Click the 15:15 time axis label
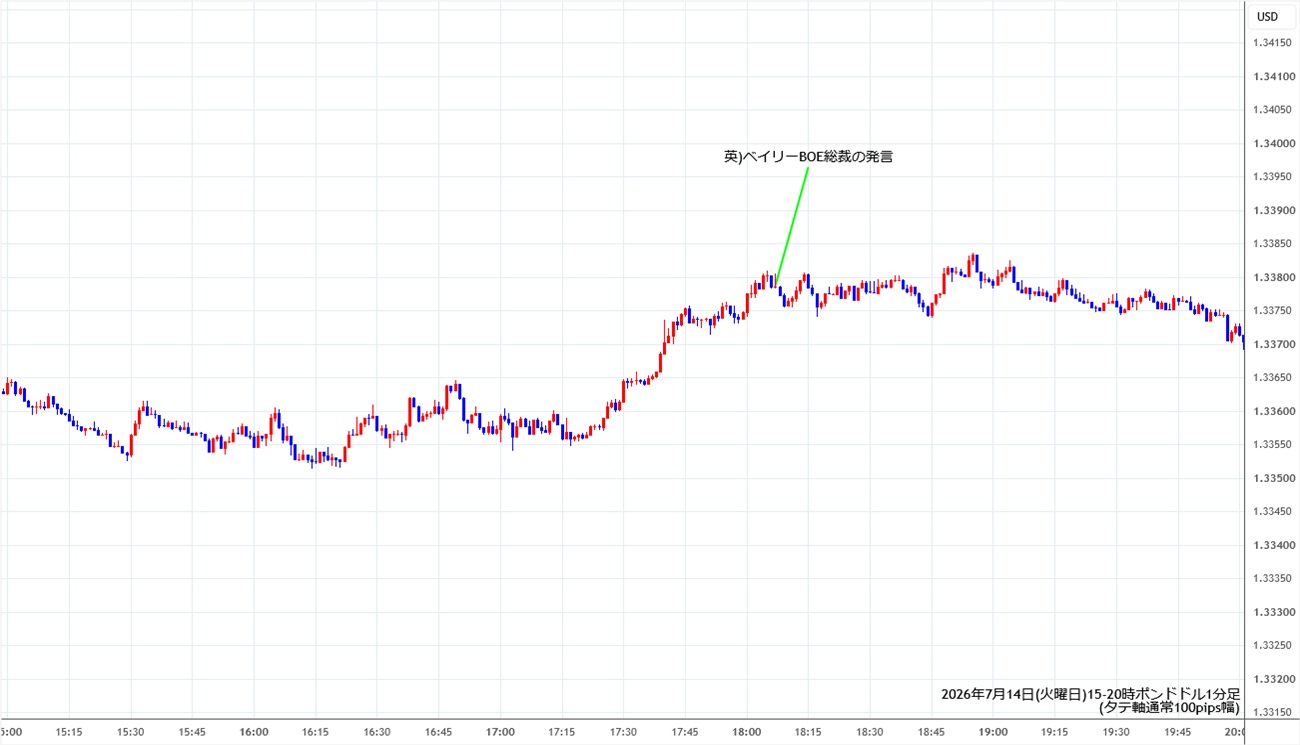 click(x=69, y=732)
